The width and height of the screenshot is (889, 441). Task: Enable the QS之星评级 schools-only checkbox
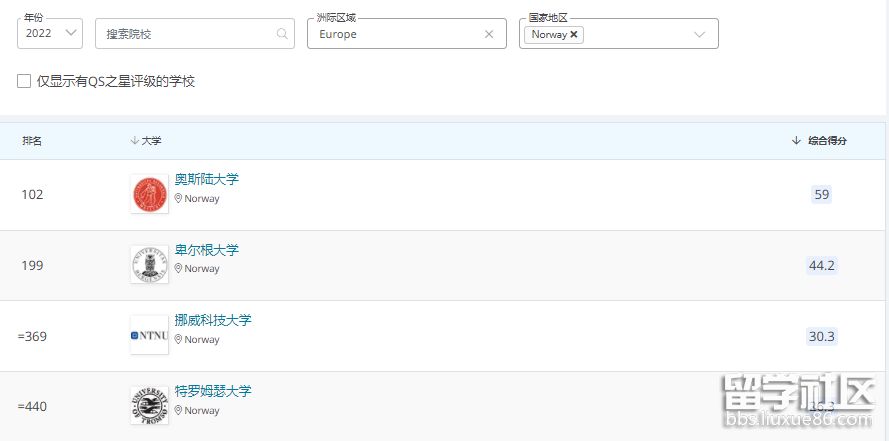tap(24, 81)
